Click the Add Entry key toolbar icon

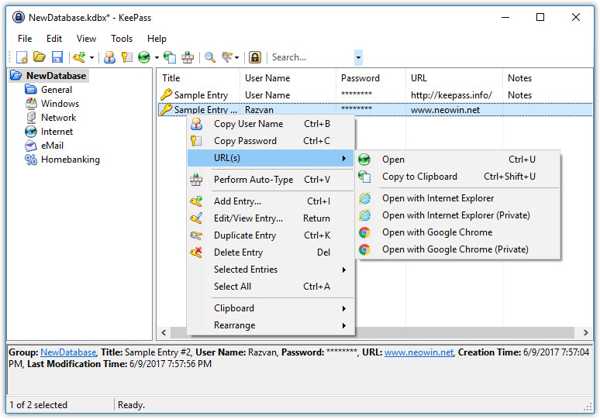point(80,57)
